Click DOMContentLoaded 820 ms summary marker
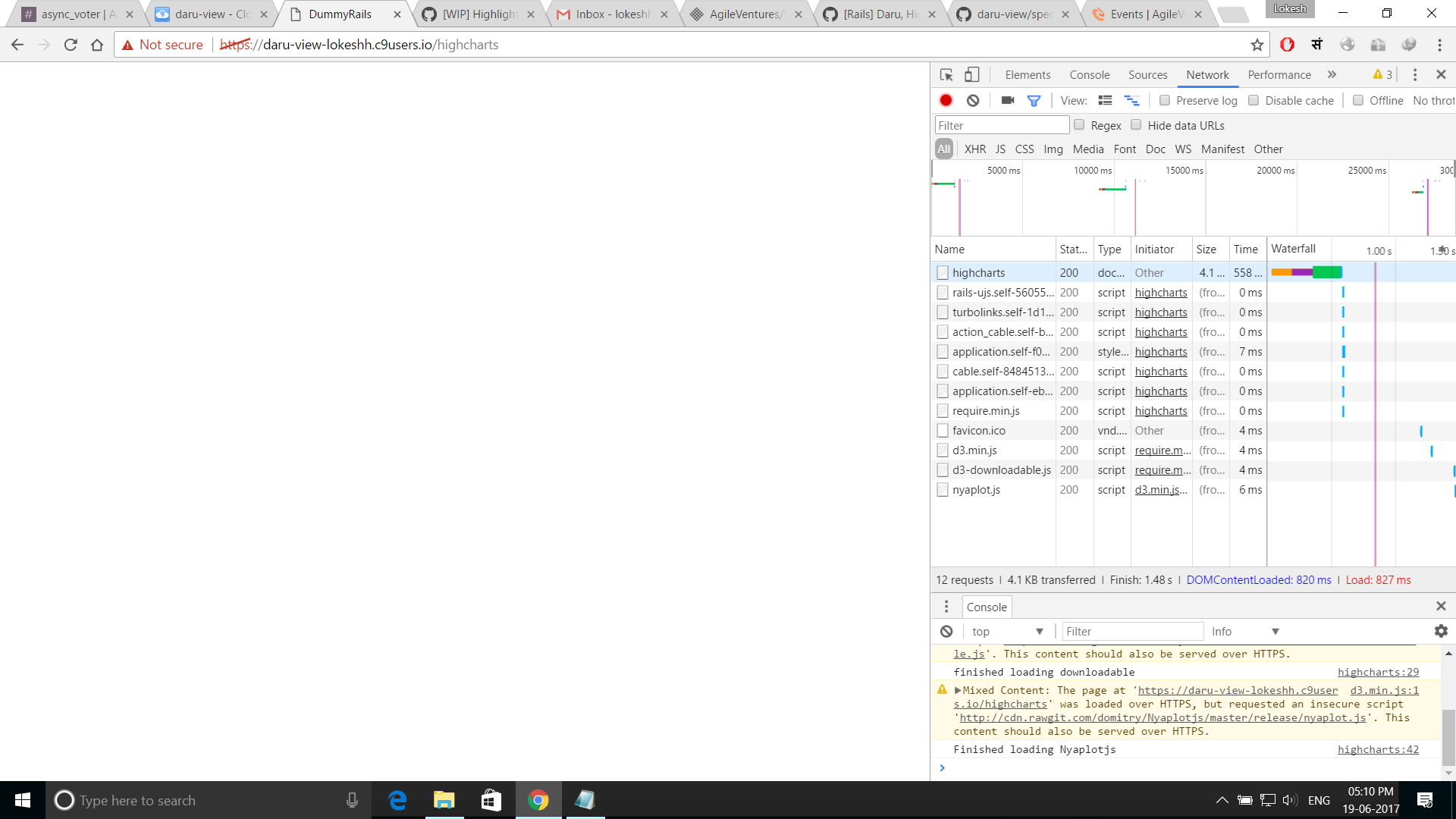Screen dimensions: 1456x819 [1258, 579]
